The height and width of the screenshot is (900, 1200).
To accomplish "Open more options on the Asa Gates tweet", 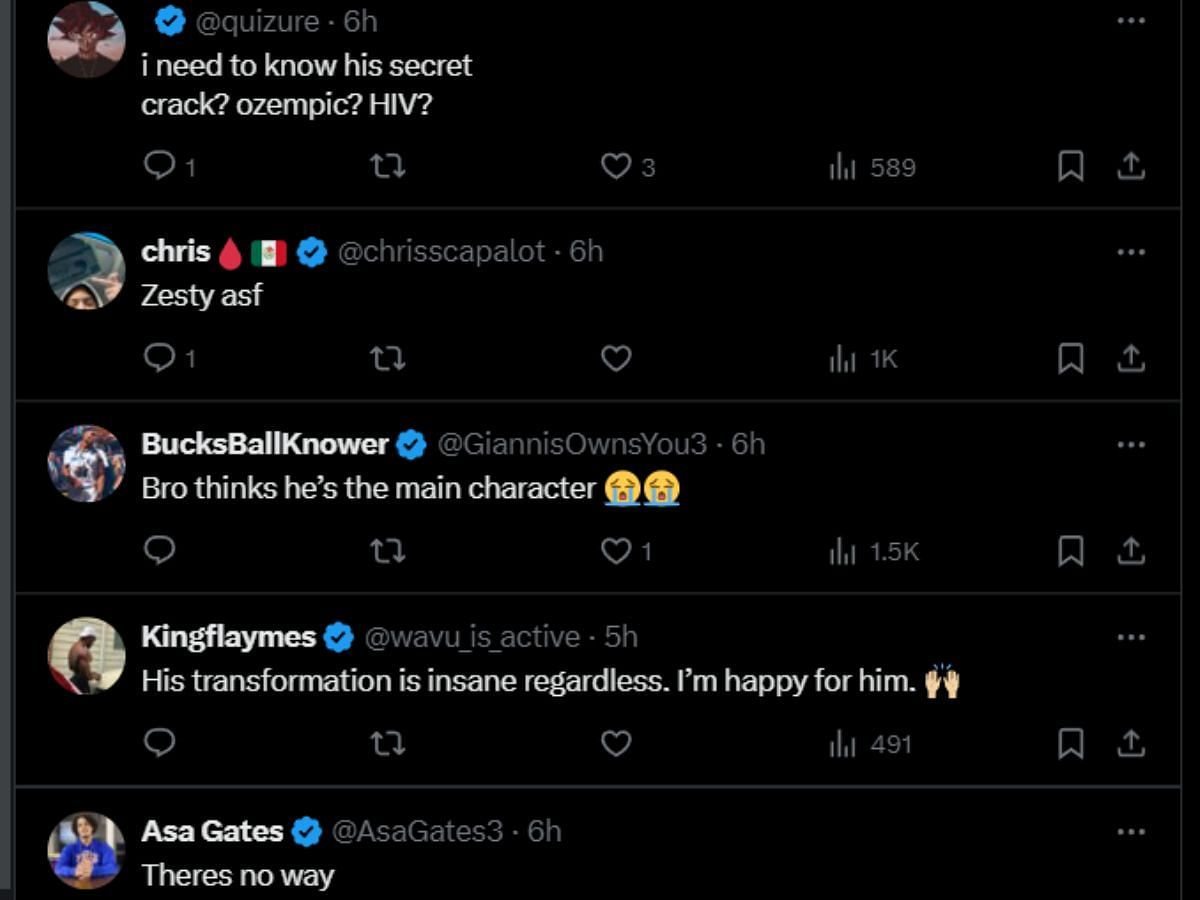I will (1131, 831).
